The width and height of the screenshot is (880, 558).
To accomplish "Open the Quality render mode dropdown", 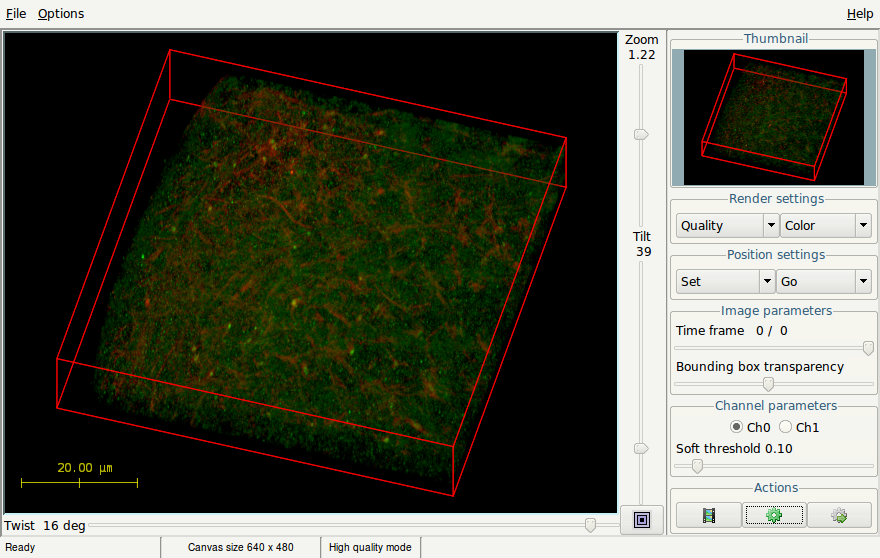I will (727, 226).
